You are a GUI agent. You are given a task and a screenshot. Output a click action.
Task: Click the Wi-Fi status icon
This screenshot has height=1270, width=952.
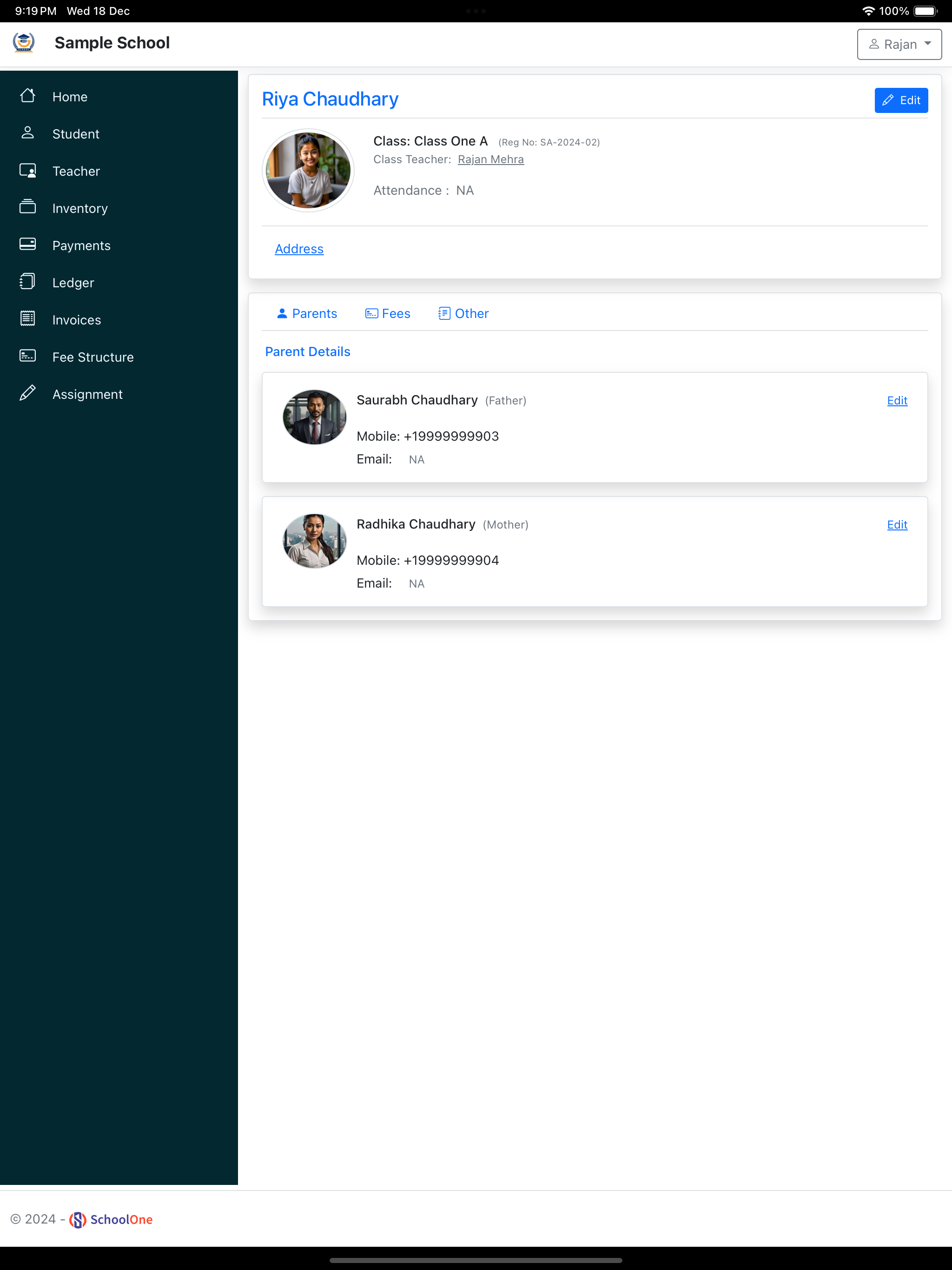[x=868, y=11]
